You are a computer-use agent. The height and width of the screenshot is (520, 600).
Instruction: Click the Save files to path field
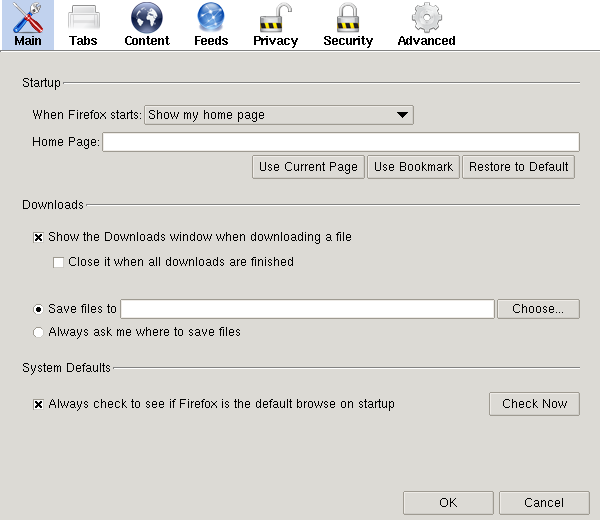pos(307,309)
